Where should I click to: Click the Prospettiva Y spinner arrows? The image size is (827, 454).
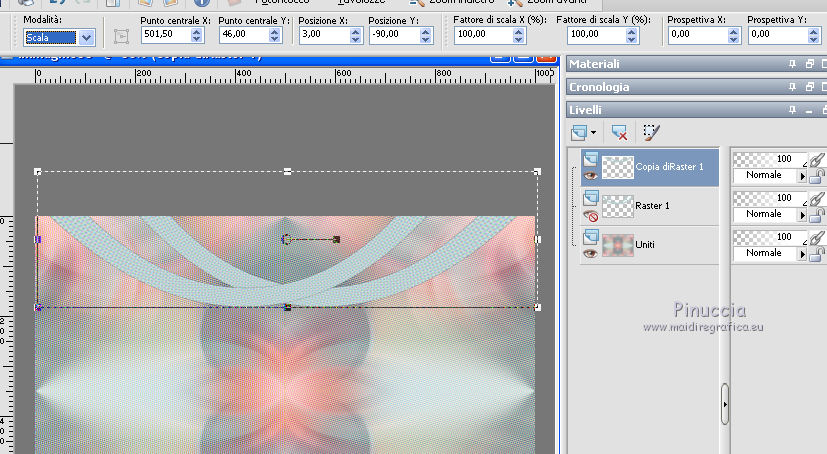pos(814,35)
